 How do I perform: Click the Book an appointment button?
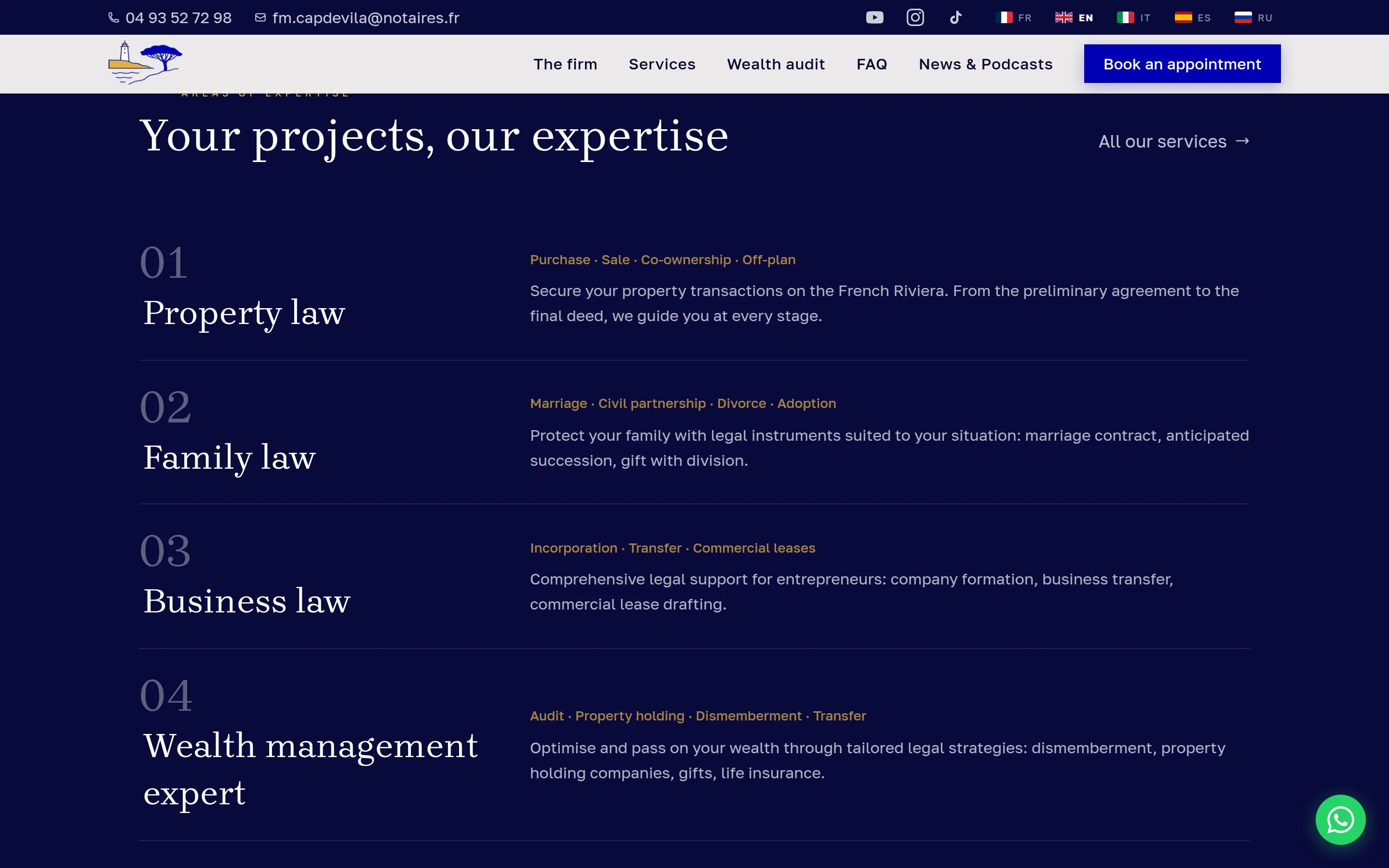(x=1182, y=64)
